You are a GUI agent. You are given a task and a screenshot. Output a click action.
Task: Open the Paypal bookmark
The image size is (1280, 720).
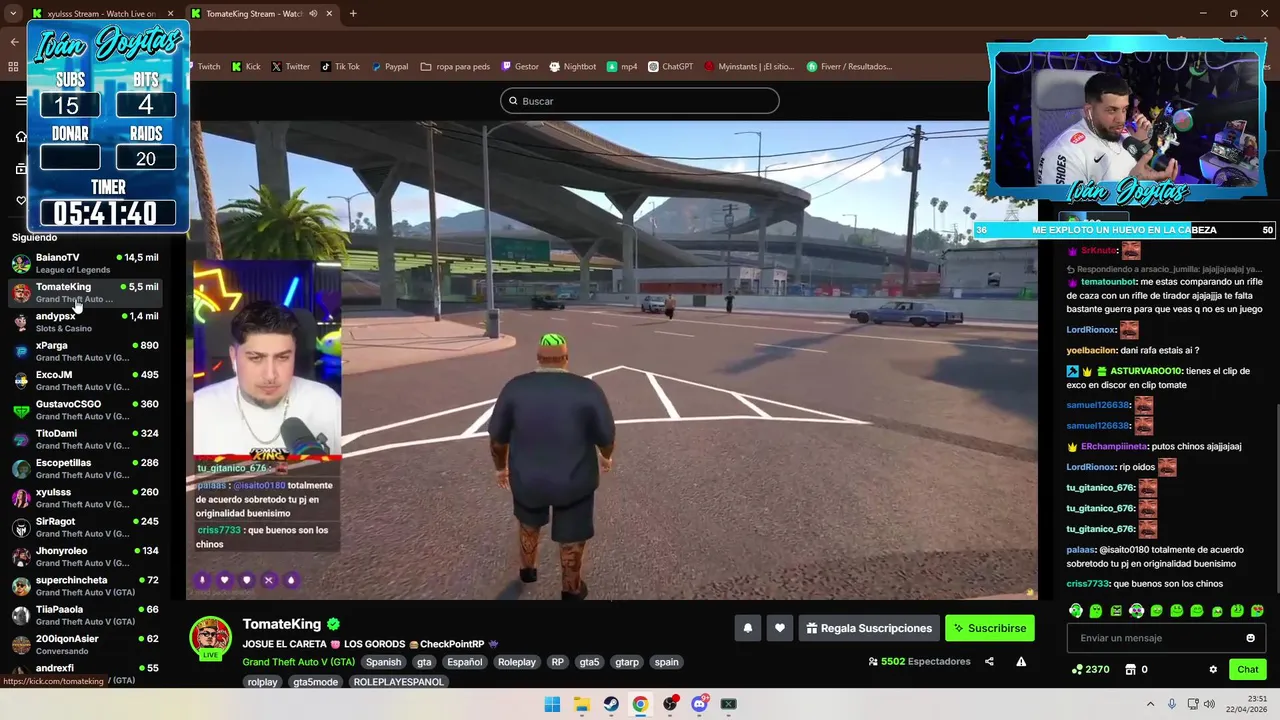coord(390,67)
